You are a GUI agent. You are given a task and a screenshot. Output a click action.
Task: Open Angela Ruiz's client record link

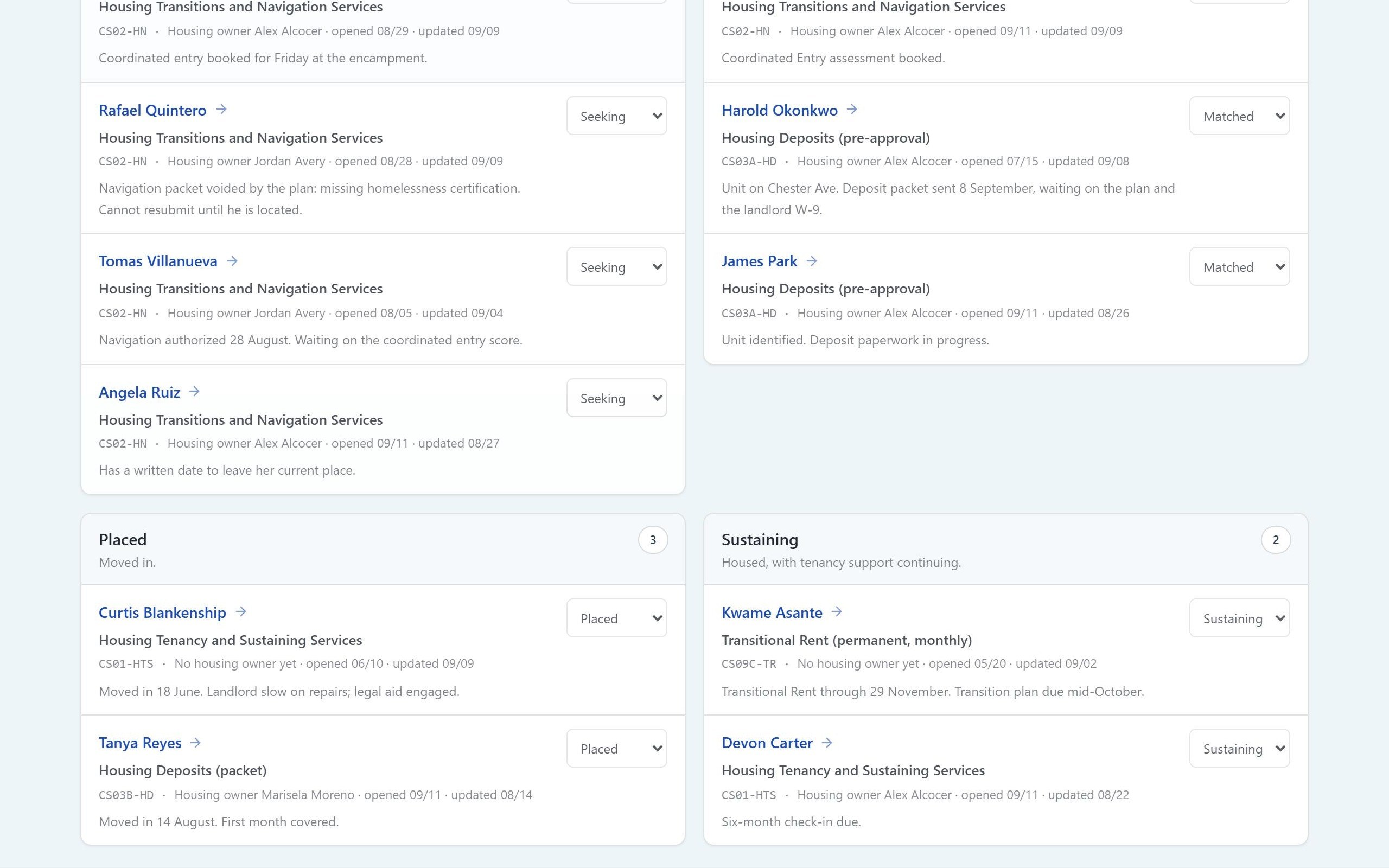(x=139, y=392)
